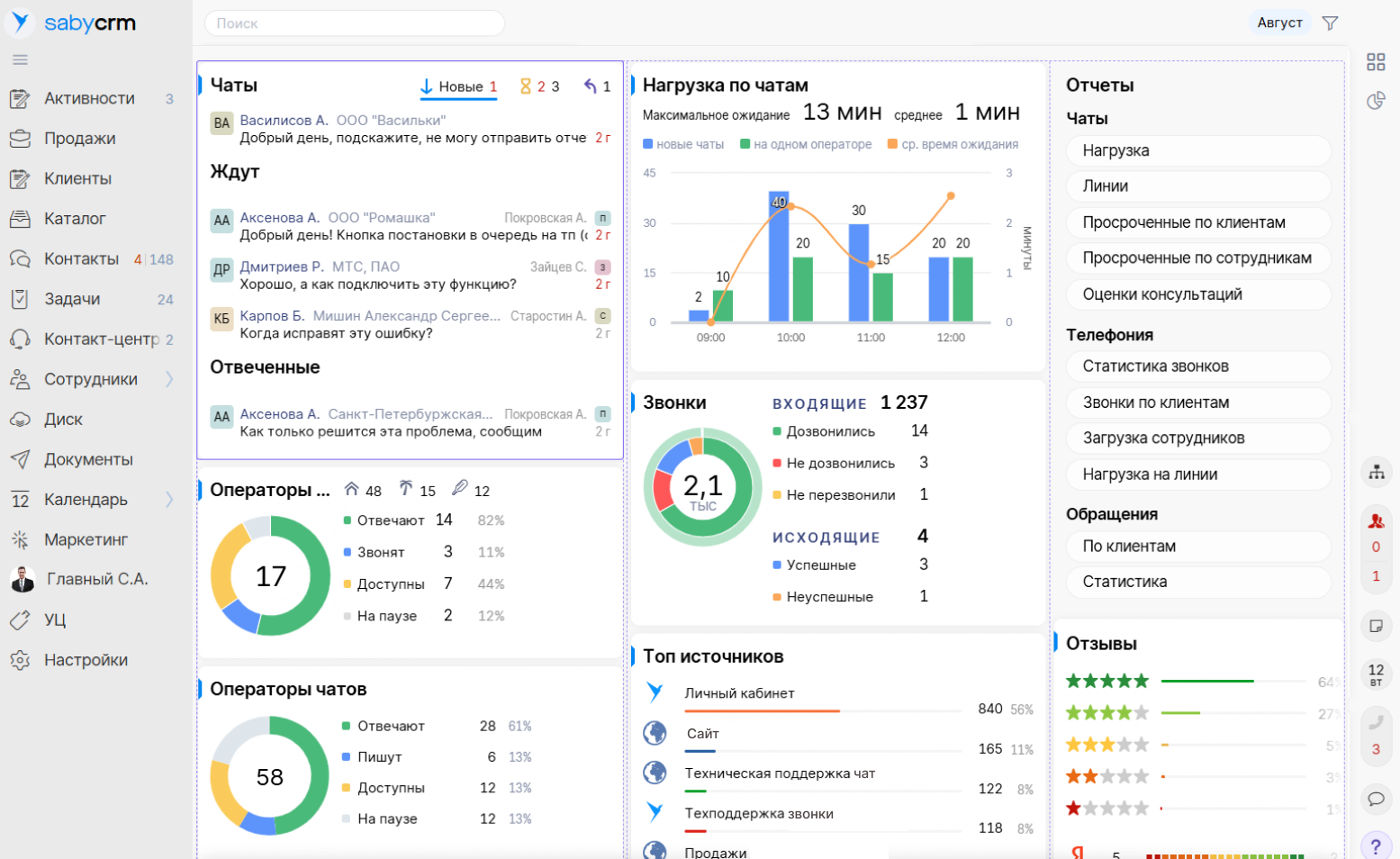Image resolution: width=1400 pixels, height=859 pixels.
Task: Open the Август period selector
Action: 1279,23
